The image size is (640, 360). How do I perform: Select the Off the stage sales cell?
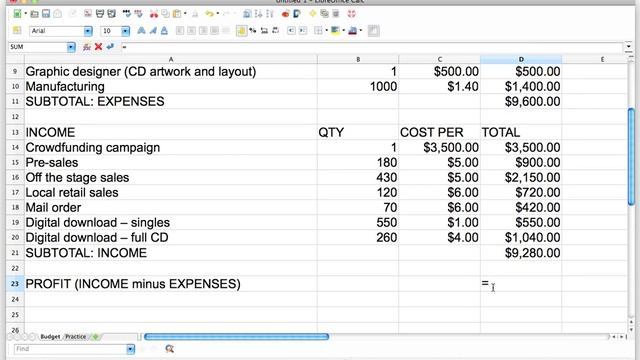pyautogui.click(x=171, y=178)
